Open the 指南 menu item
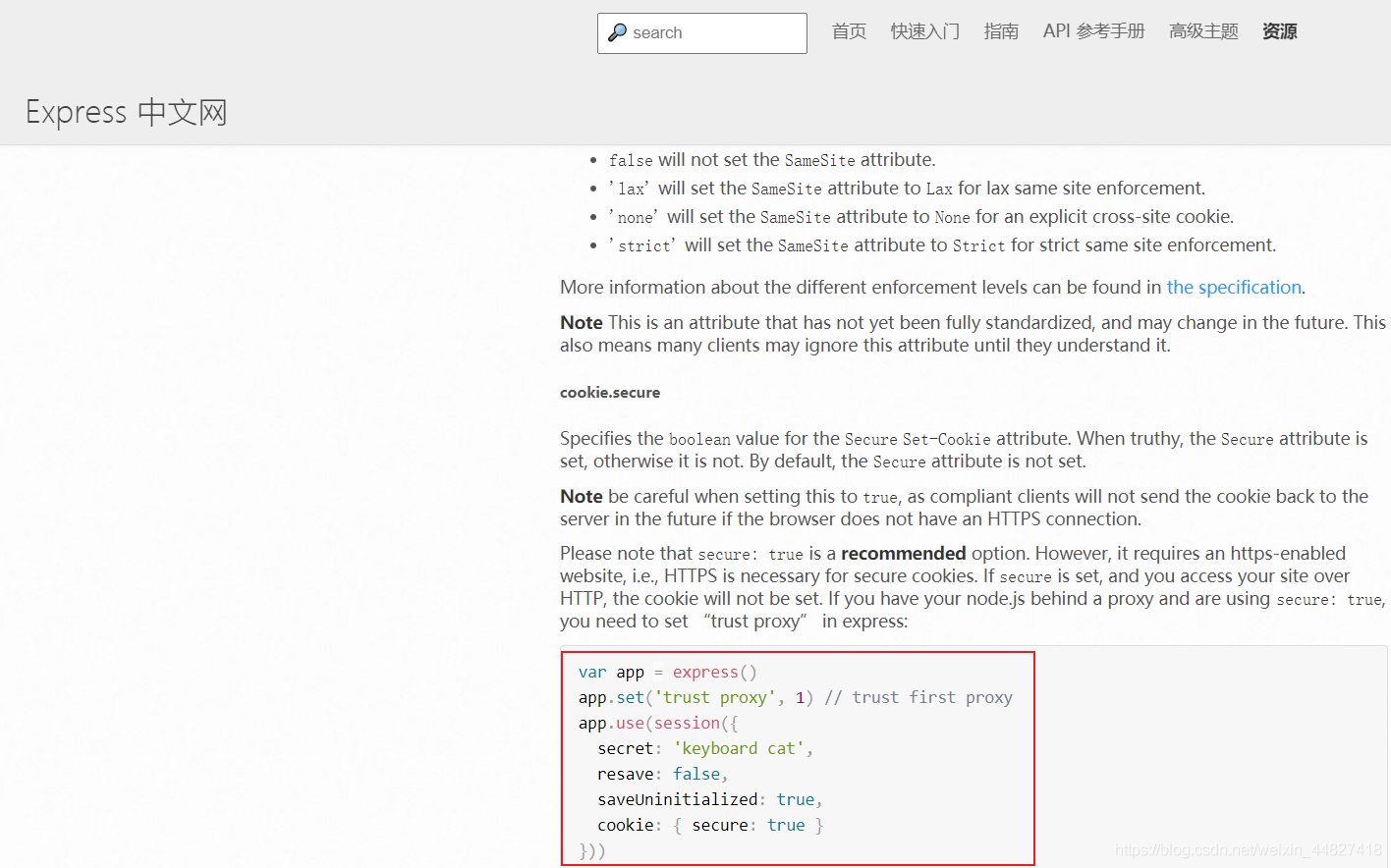 (x=1001, y=31)
